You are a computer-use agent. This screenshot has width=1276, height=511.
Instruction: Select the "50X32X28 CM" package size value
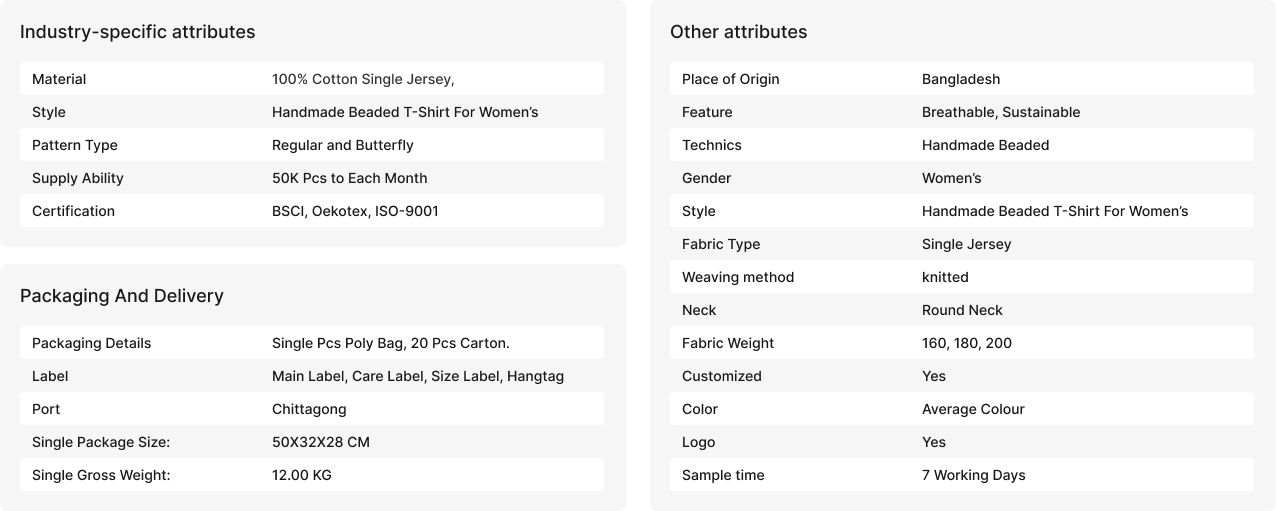(x=320, y=442)
